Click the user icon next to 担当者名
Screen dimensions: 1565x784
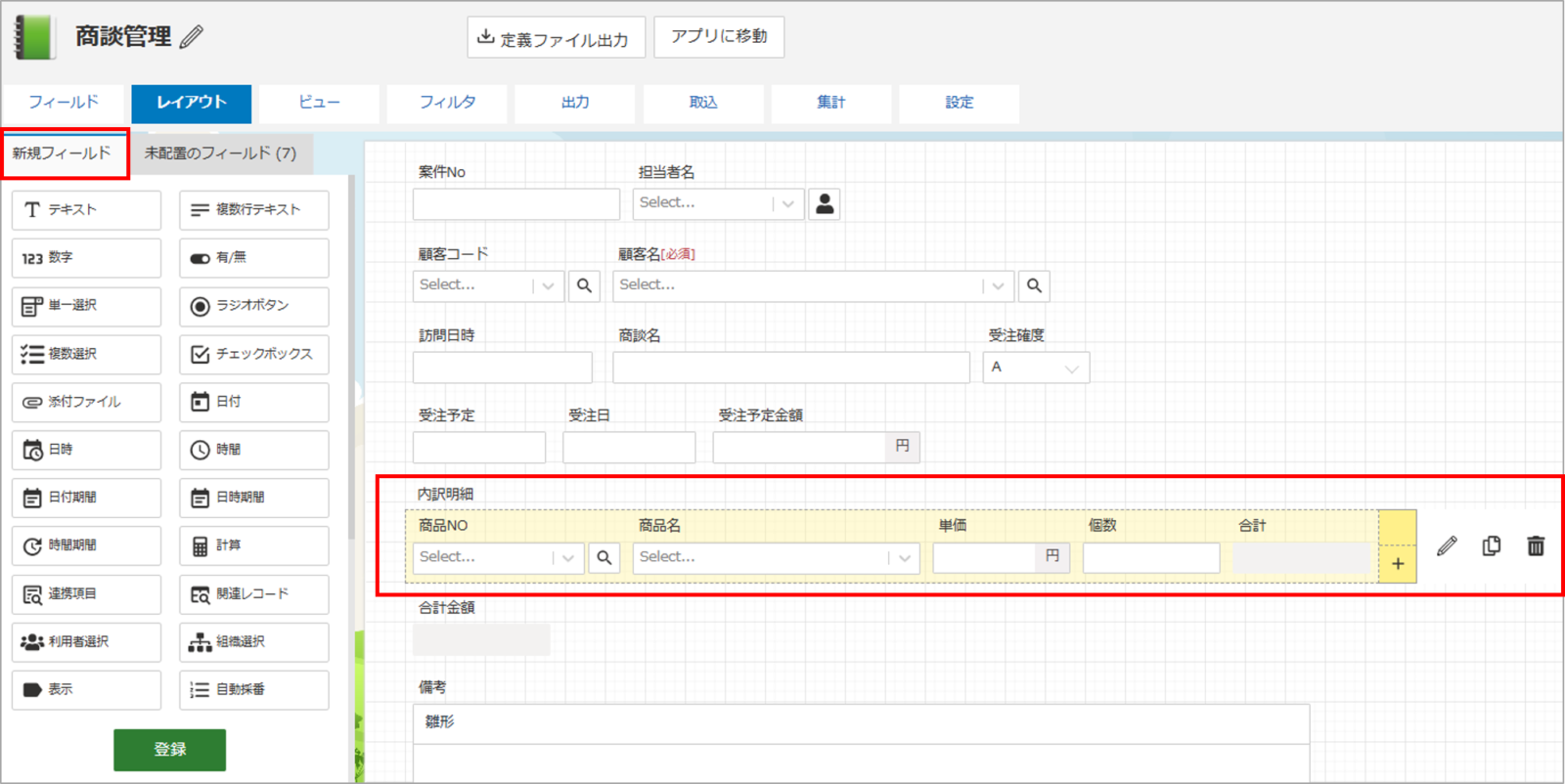click(x=825, y=203)
